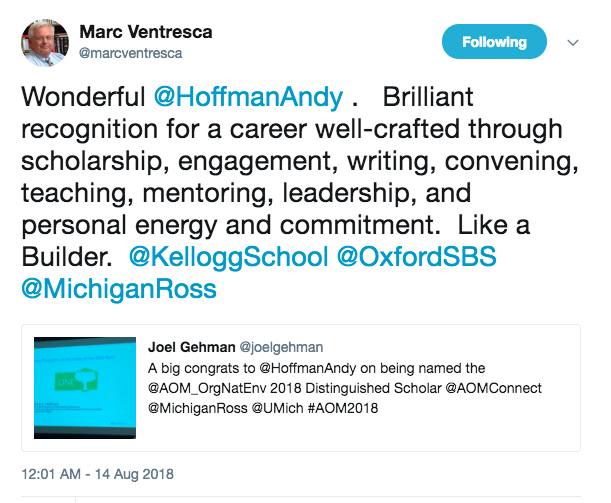Open the tweet options chevron menu
This screenshot has height=503, width=611.
pos(573,42)
